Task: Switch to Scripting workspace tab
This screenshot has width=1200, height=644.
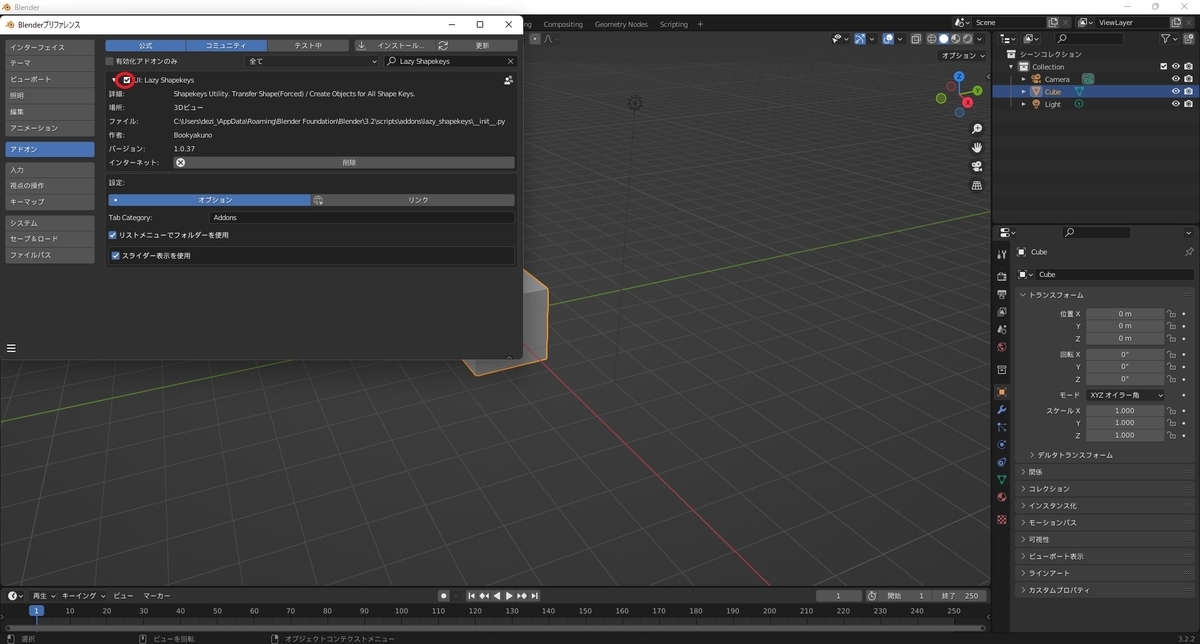Action: coord(673,24)
